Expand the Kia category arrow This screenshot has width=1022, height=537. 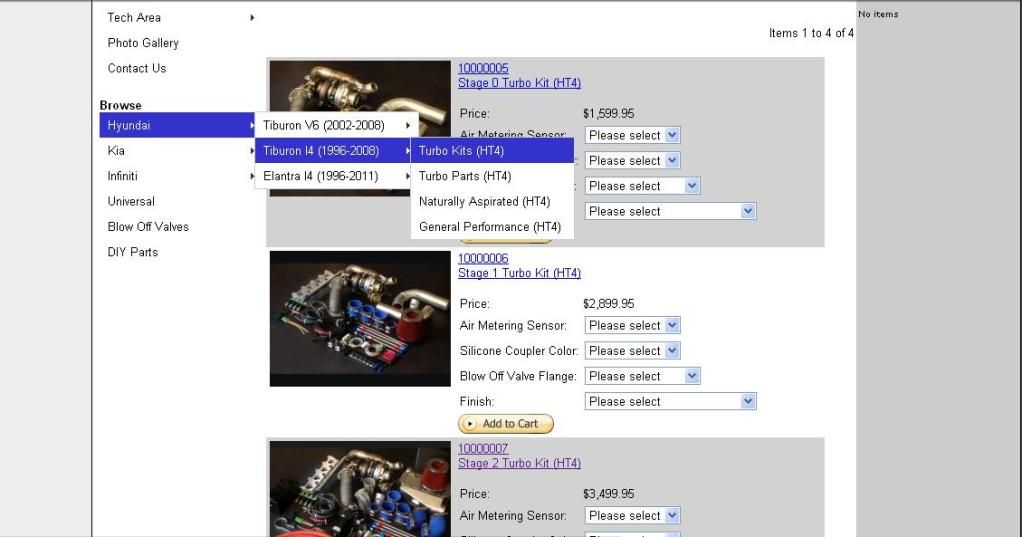pyautogui.click(x=252, y=151)
